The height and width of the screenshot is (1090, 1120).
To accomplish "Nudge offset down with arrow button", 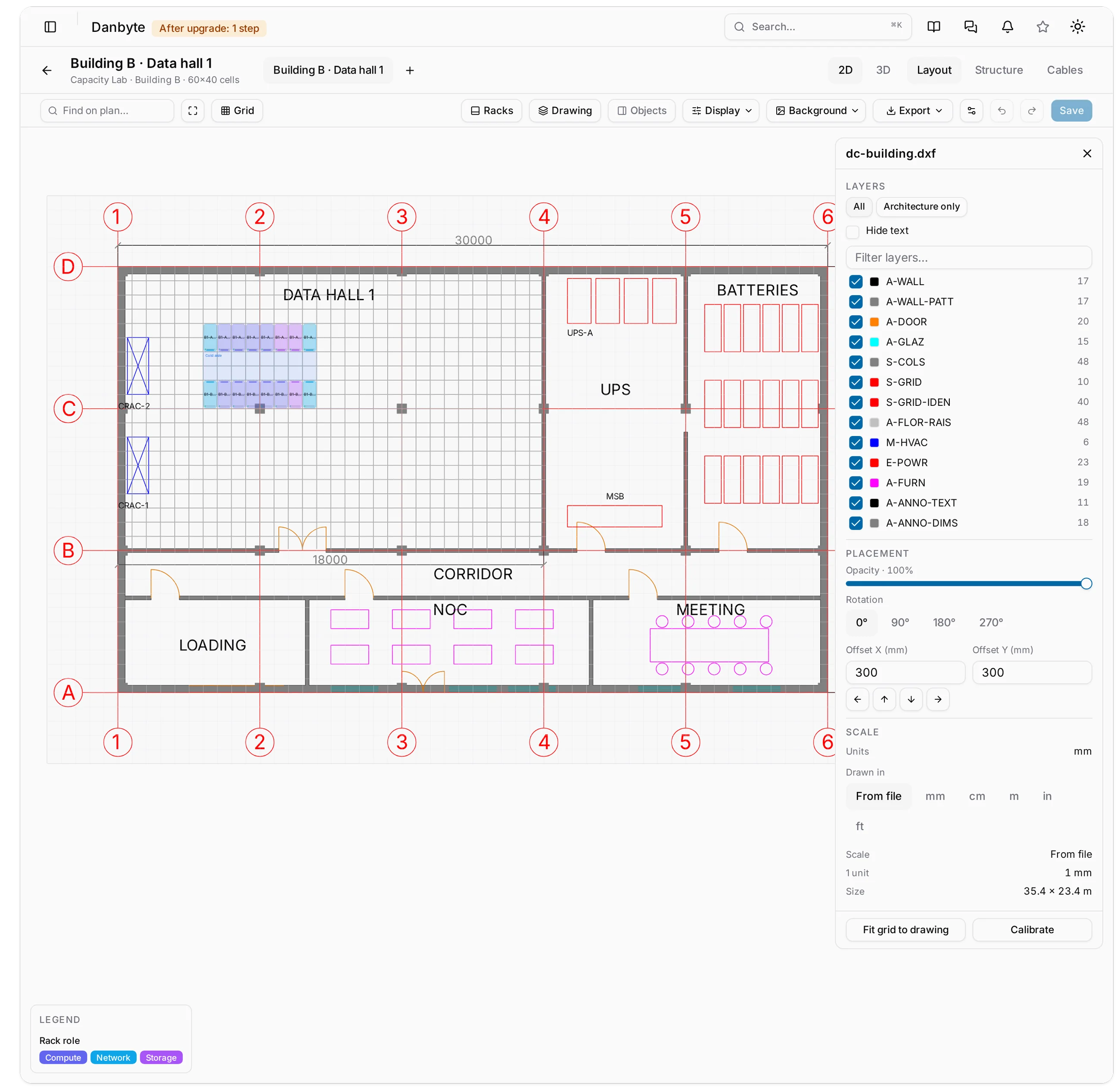I will coord(911,699).
